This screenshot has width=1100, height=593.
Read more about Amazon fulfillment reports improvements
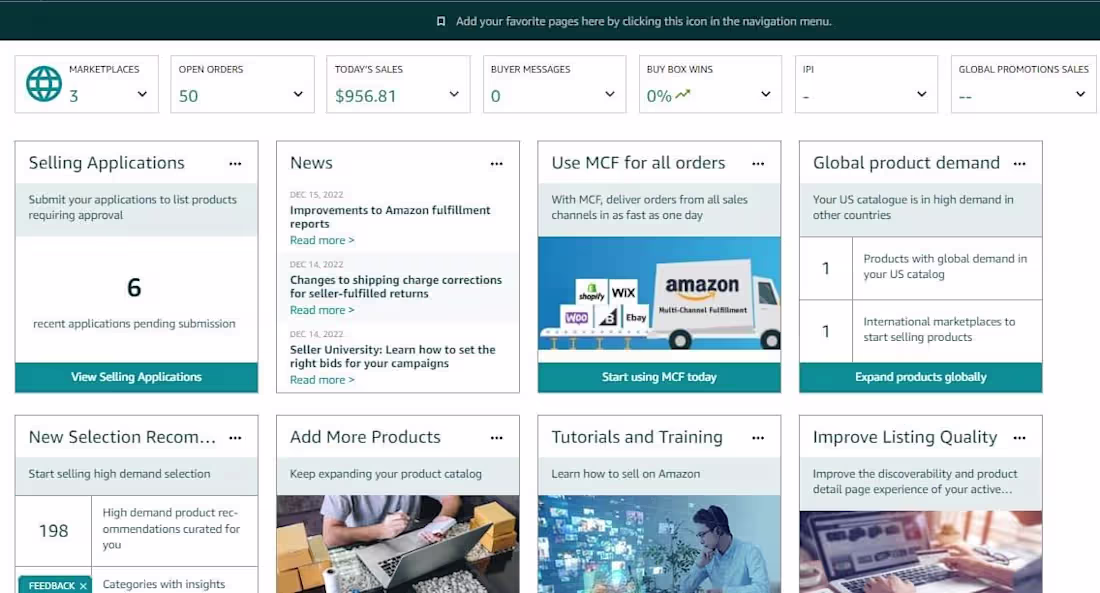coord(322,241)
